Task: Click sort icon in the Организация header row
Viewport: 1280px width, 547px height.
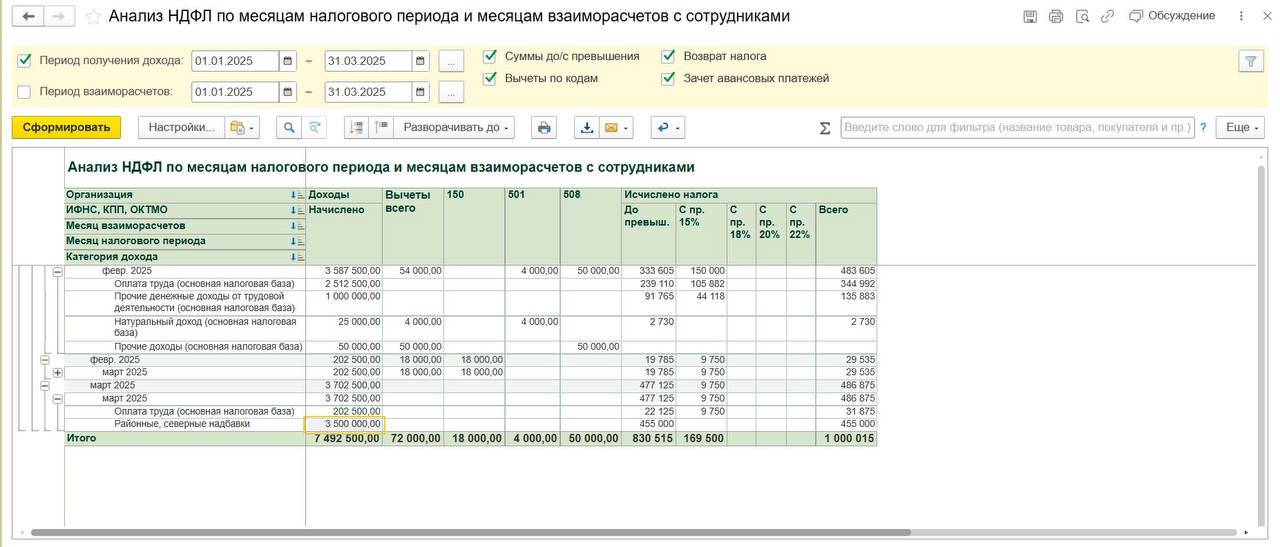Action: coord(297,195)
